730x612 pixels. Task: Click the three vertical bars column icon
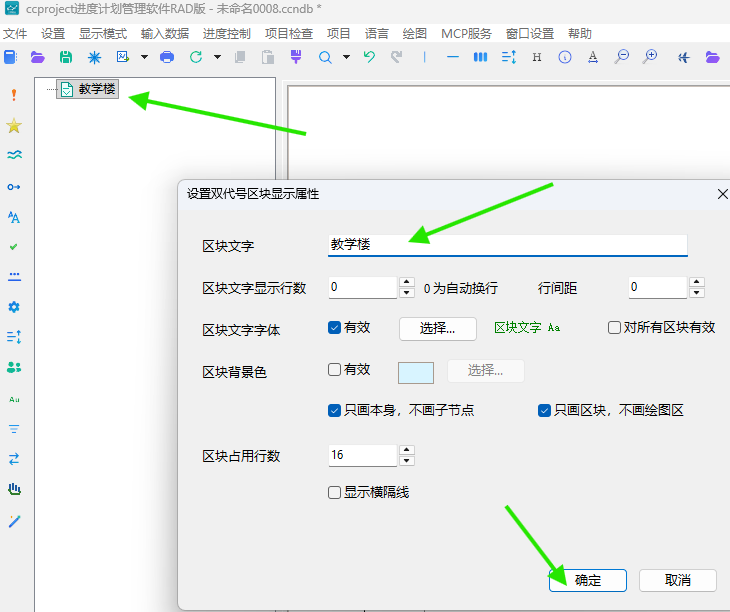(480, 57)
